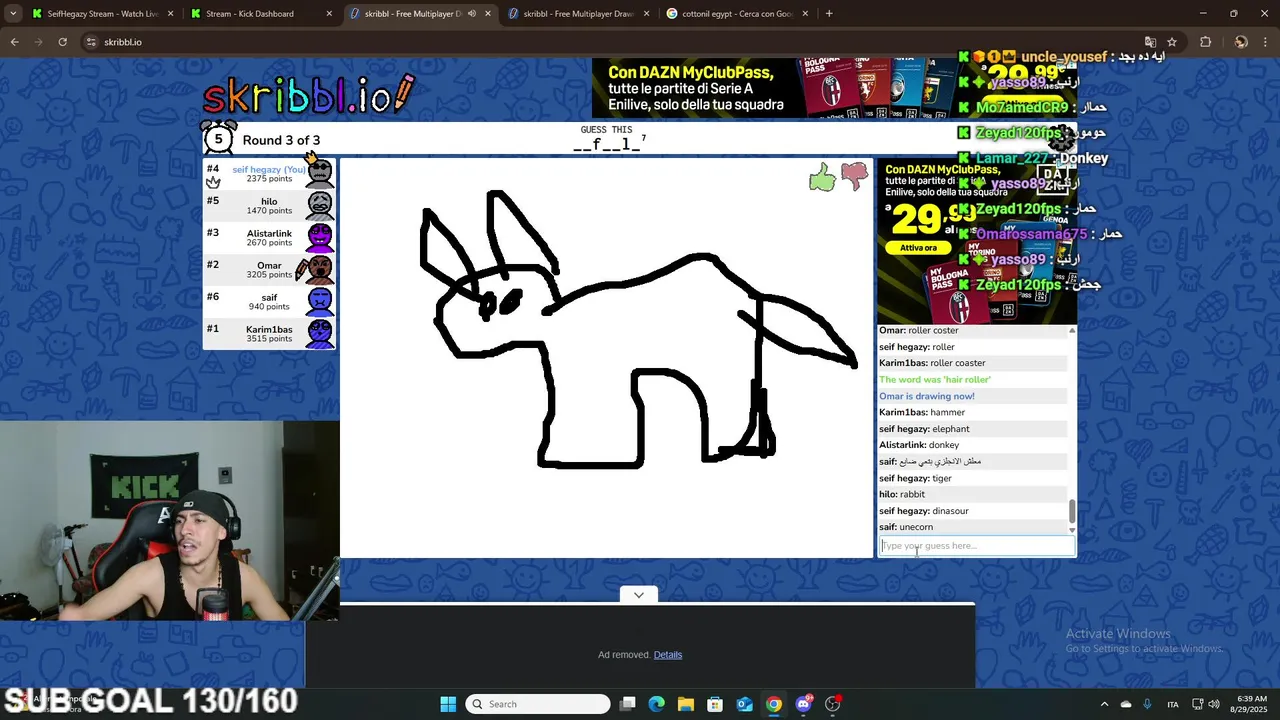The width and height of the screenshot is (1280, 720).
Task: Click Alistarlink 2670 points row
Action: point(269,238)
